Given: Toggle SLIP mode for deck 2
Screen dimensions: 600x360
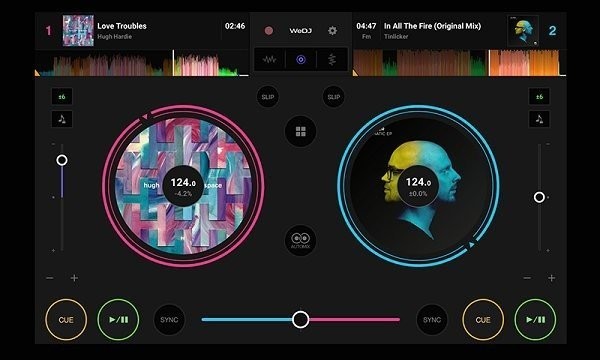Looking at the screenshot, I should tap(334, 97).
